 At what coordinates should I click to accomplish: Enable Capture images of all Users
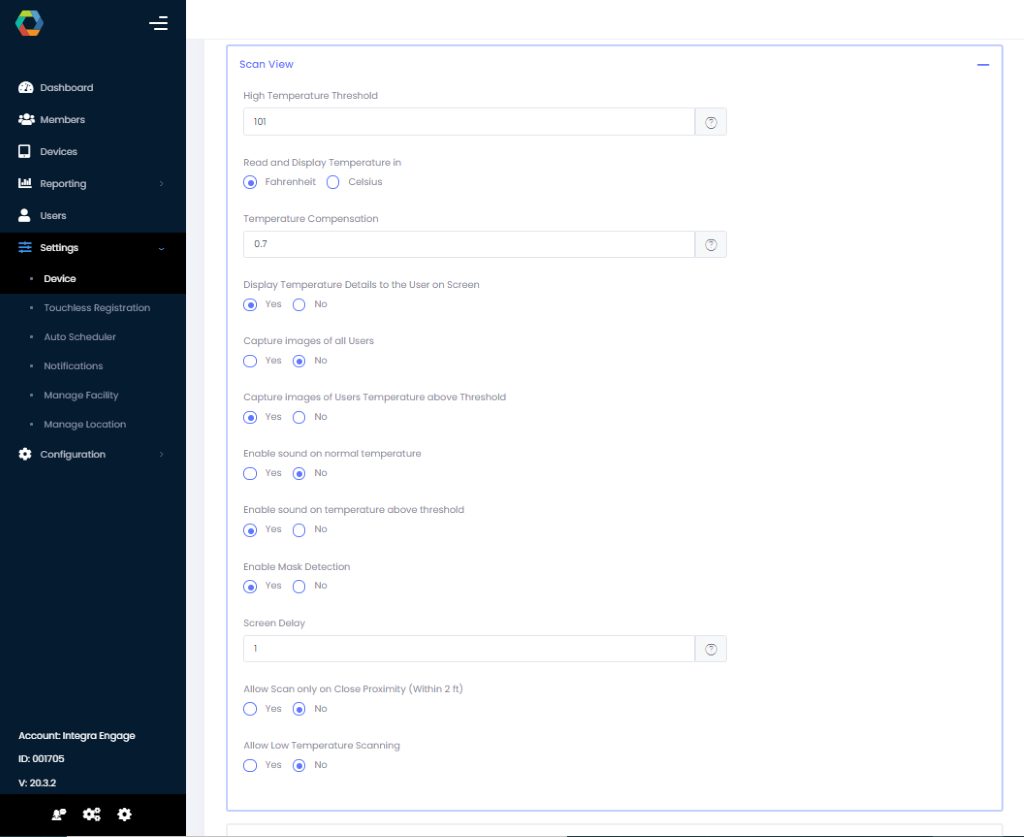(250, 360)
